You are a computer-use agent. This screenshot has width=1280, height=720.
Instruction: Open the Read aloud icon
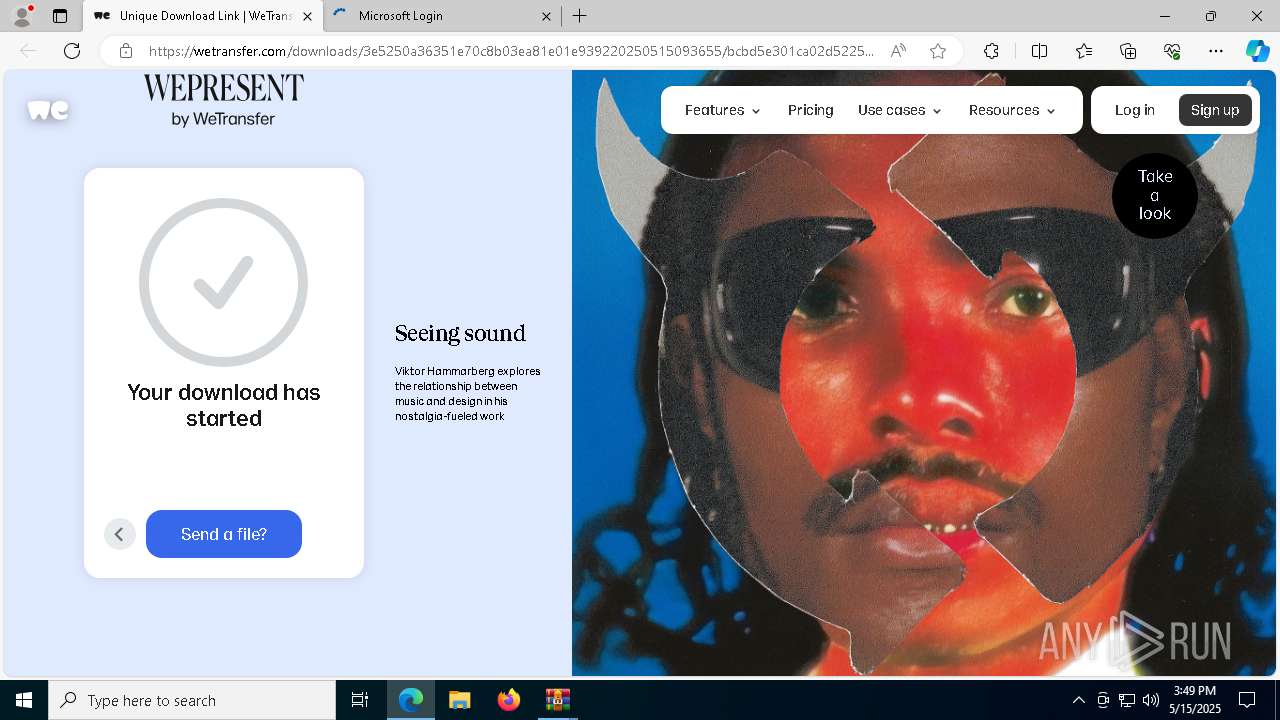tap(898, 51)
